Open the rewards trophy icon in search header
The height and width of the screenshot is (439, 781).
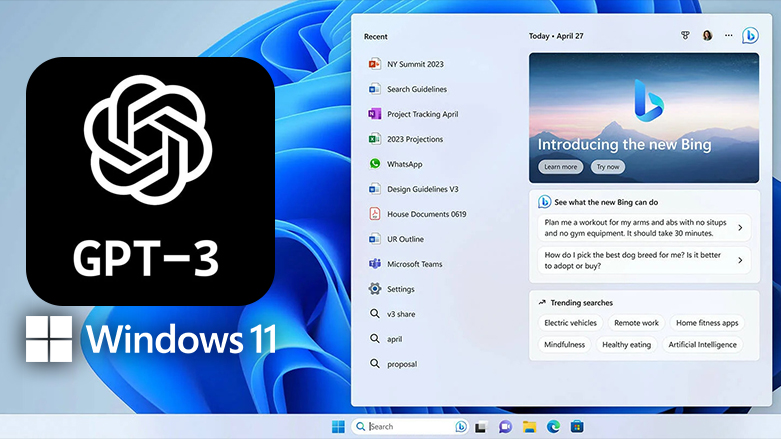pyautogui.click(x=685, y=35)
